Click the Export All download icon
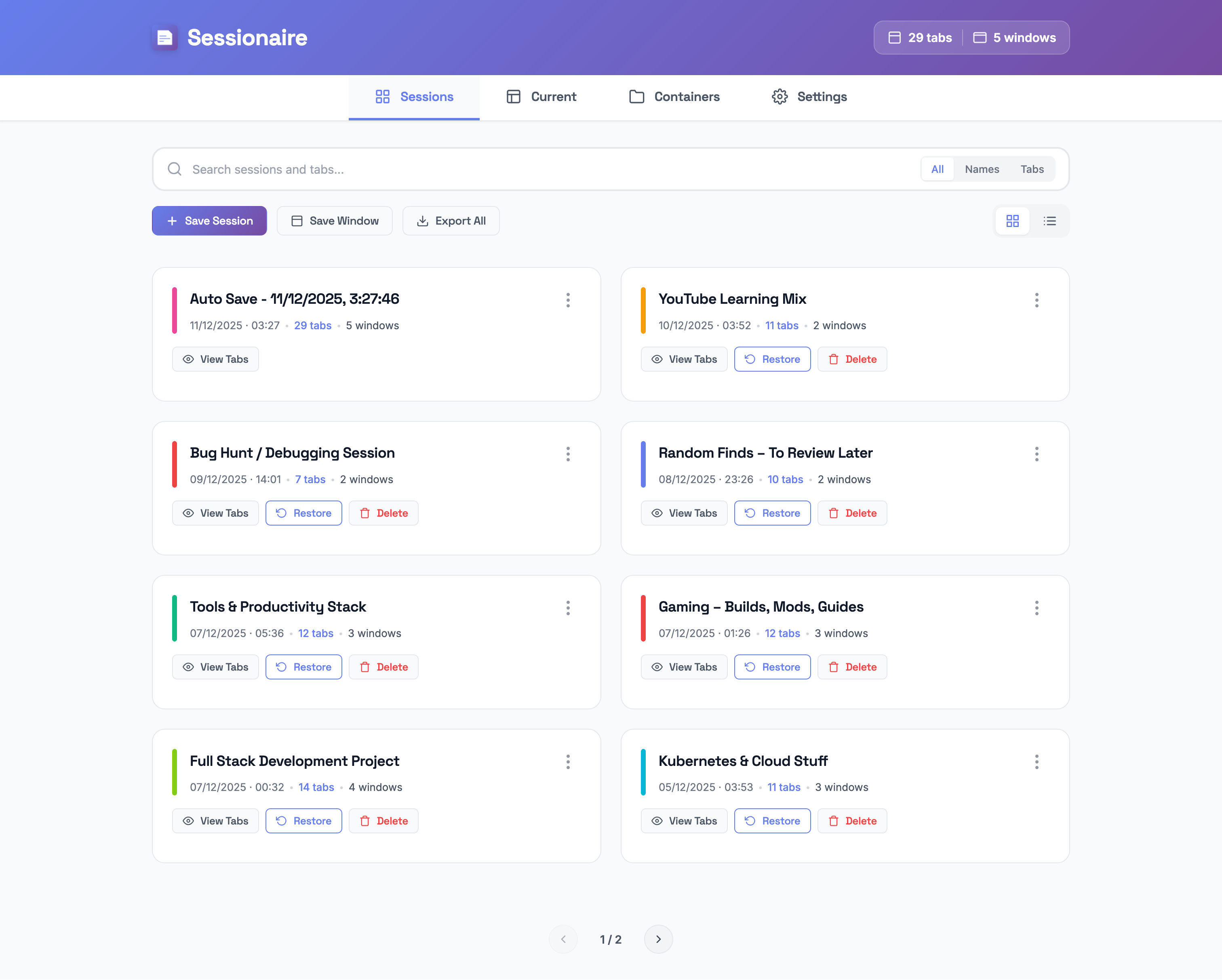This screenshot has width=1222, height=980. click(x=422, y=220)
